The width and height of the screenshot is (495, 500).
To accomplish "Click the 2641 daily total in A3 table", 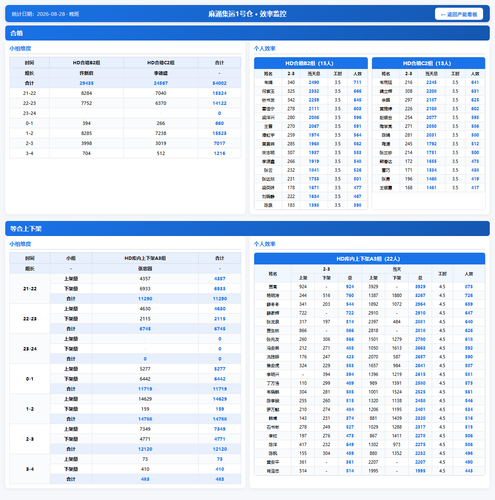I will click(x=420, y=366).
